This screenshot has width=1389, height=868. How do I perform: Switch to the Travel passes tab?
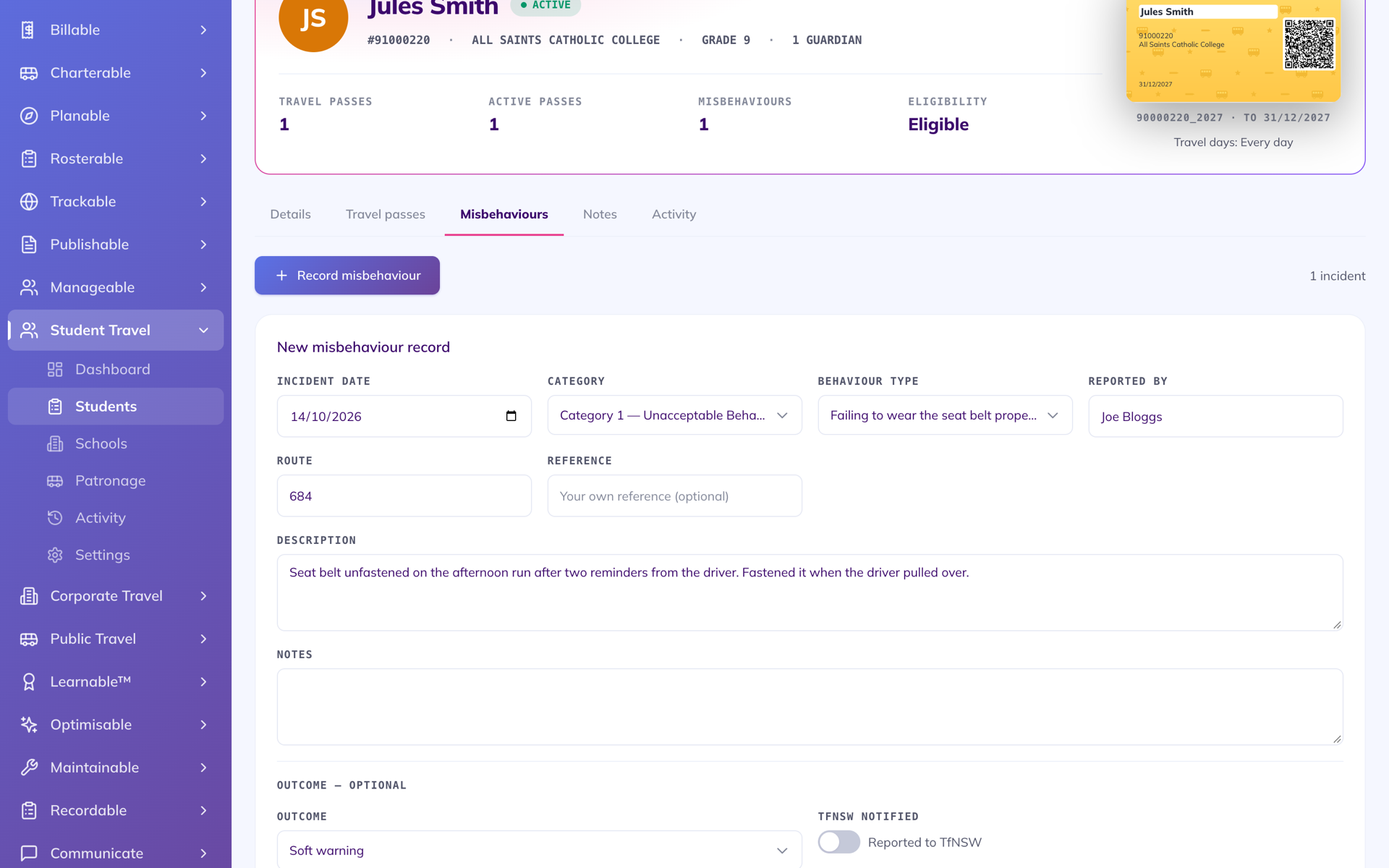click(385, 214)
